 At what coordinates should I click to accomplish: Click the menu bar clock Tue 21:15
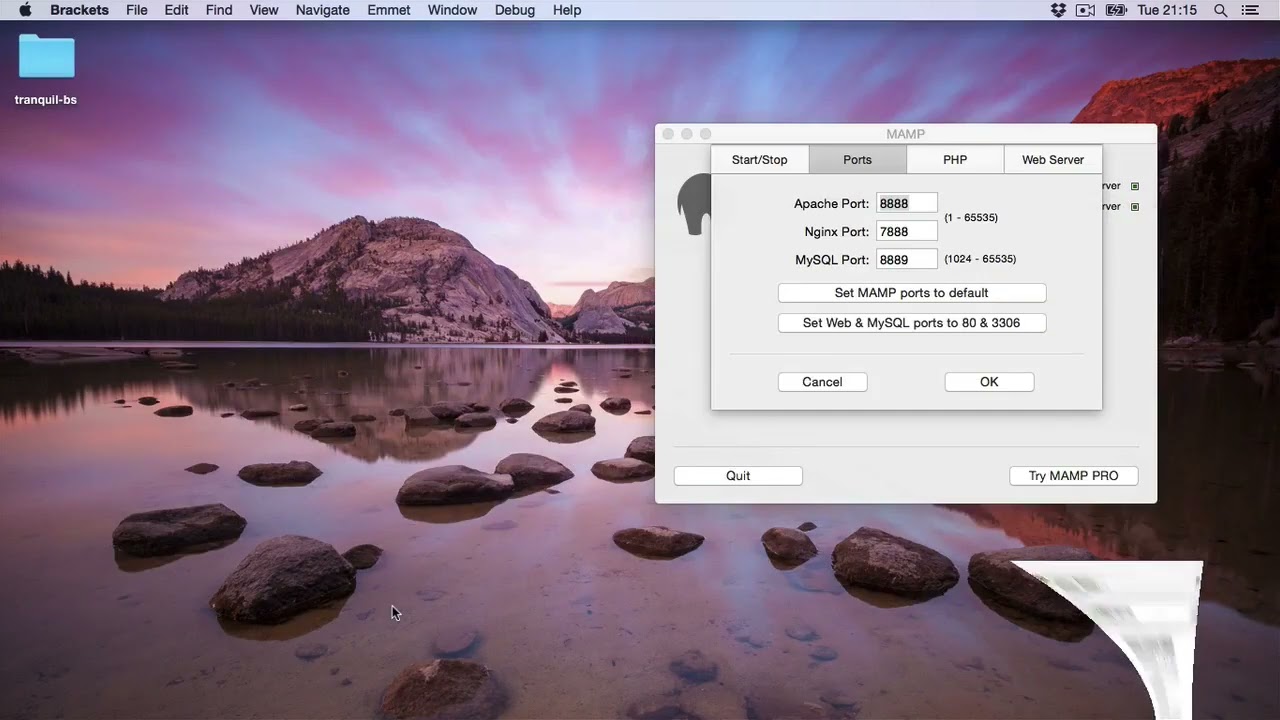point(1167,10)
